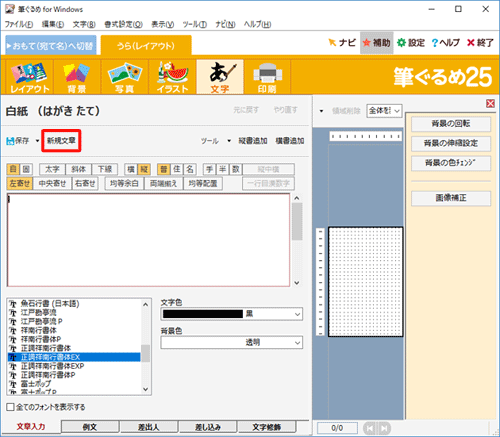Toggle 数 numeral button
Screen dimensions: 500x437
point(236,169)
